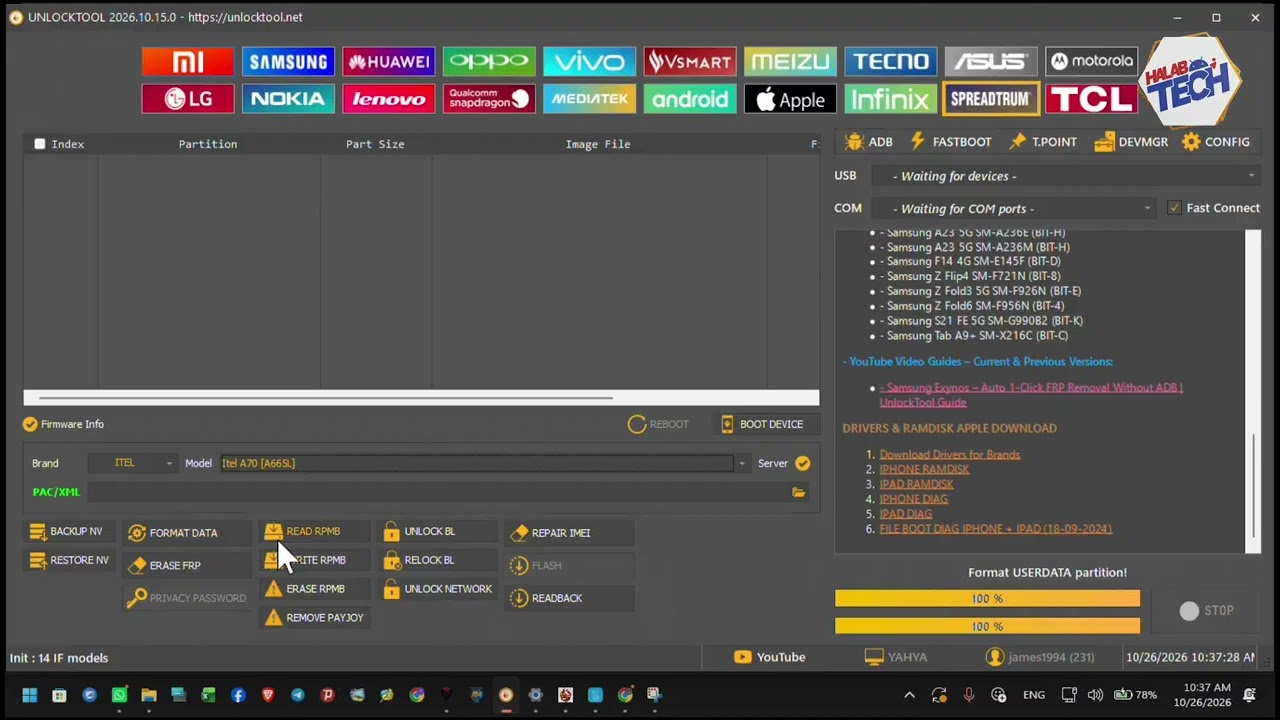Open the ADB tab
The height and width of the screenshot is (720, 1280).
pyautogui.click(x=868, y=142)
